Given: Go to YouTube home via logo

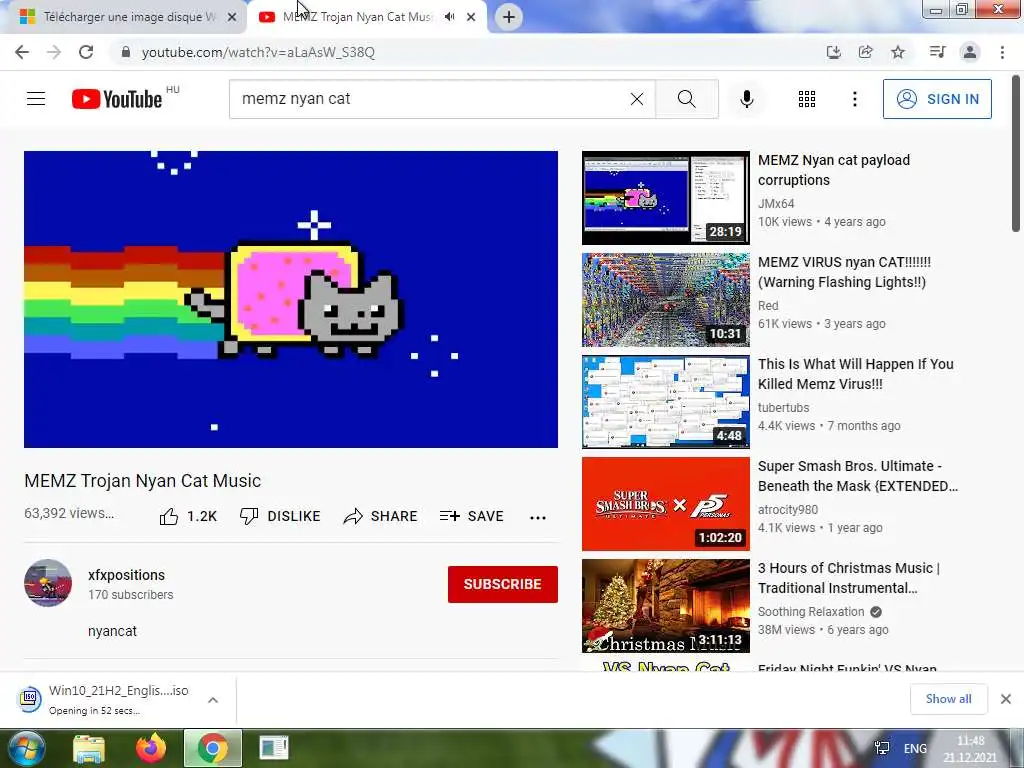Looking at the screenshot, I should (x=117, y=99).
